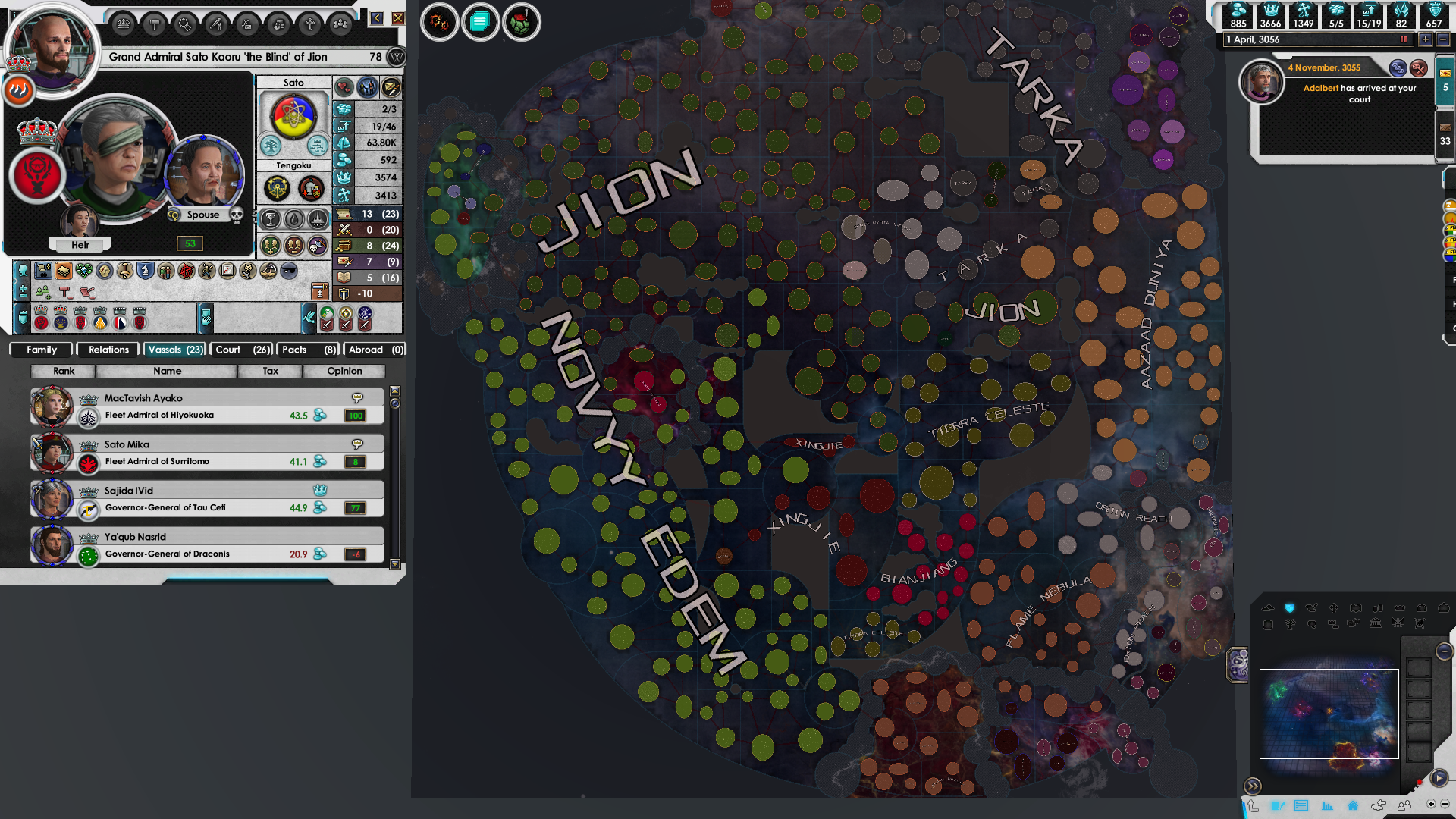This screenshot has height=819, width=1456.
Task: Click the chalice icon button
Action: pyautogui.click(x=270, y=220)
